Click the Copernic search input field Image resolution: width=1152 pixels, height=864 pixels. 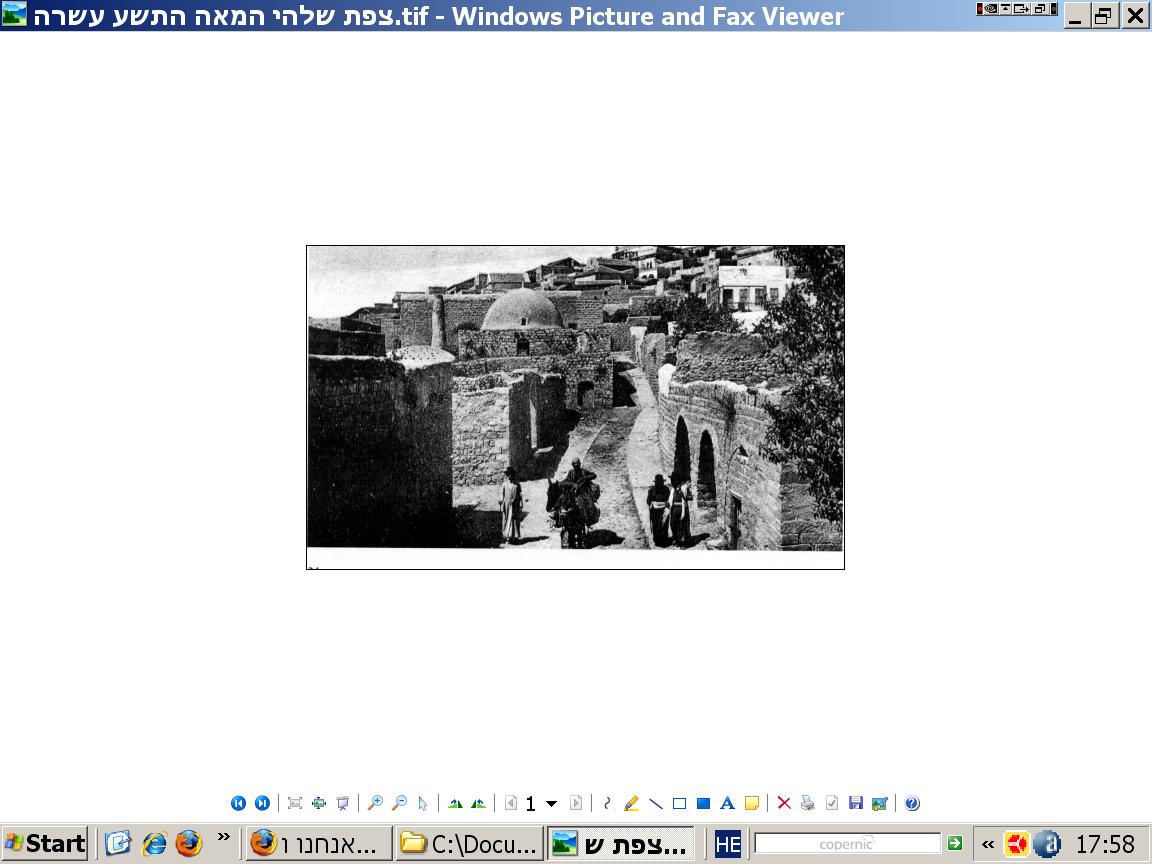click(847, 844)
